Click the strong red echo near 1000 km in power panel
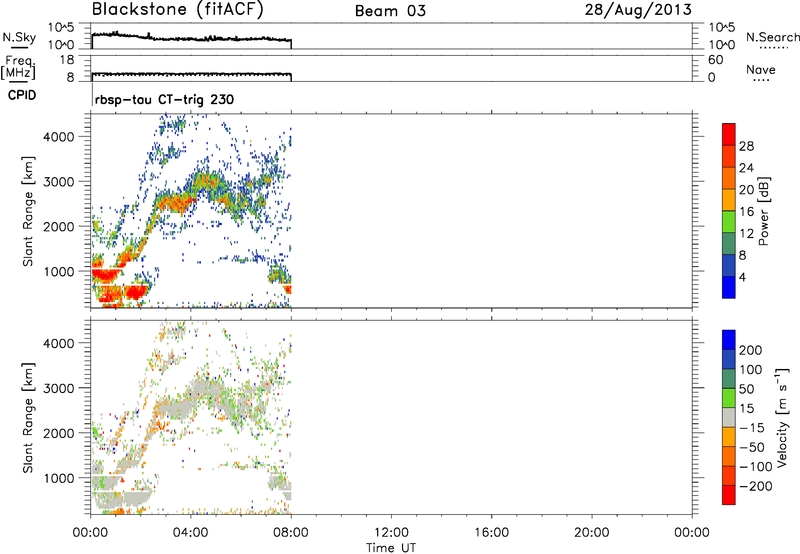Viewport: 800px width, 554px height. coord(107,275)
